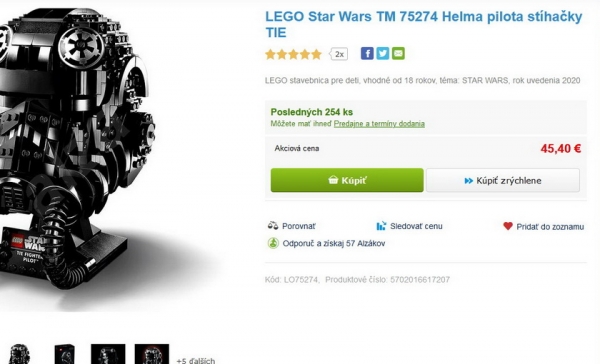
Task: Open Predajne a termíny dodania link
Action: click(379, 124)
